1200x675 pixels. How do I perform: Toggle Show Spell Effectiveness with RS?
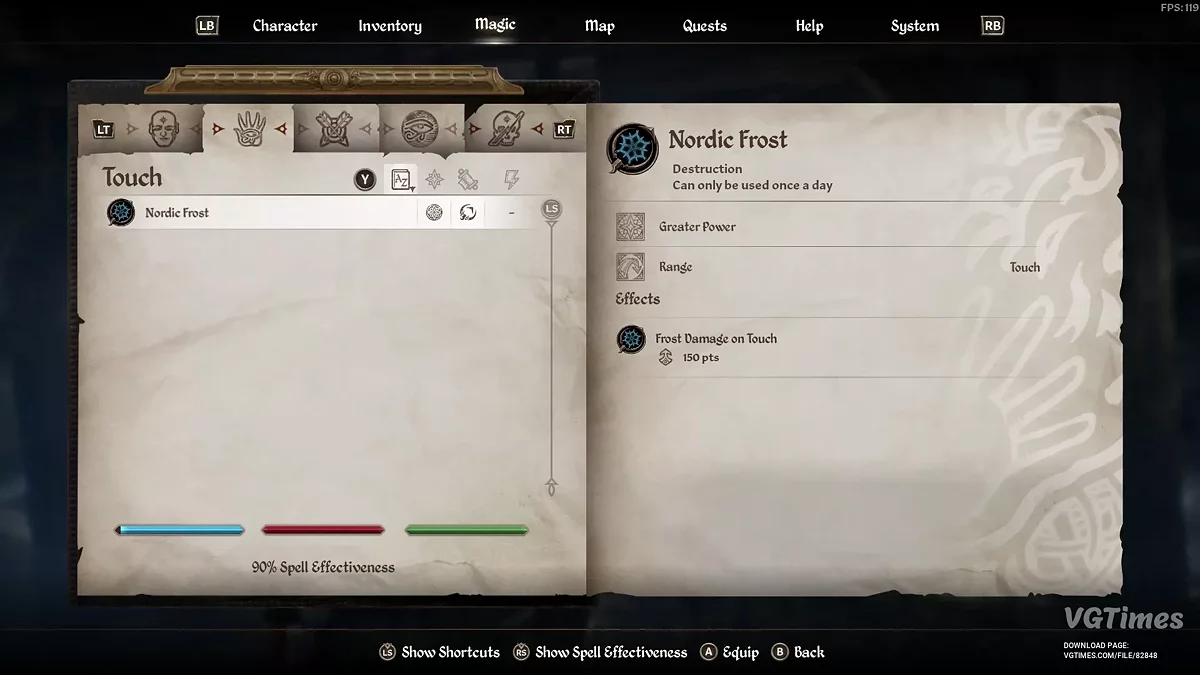point(600,652)
